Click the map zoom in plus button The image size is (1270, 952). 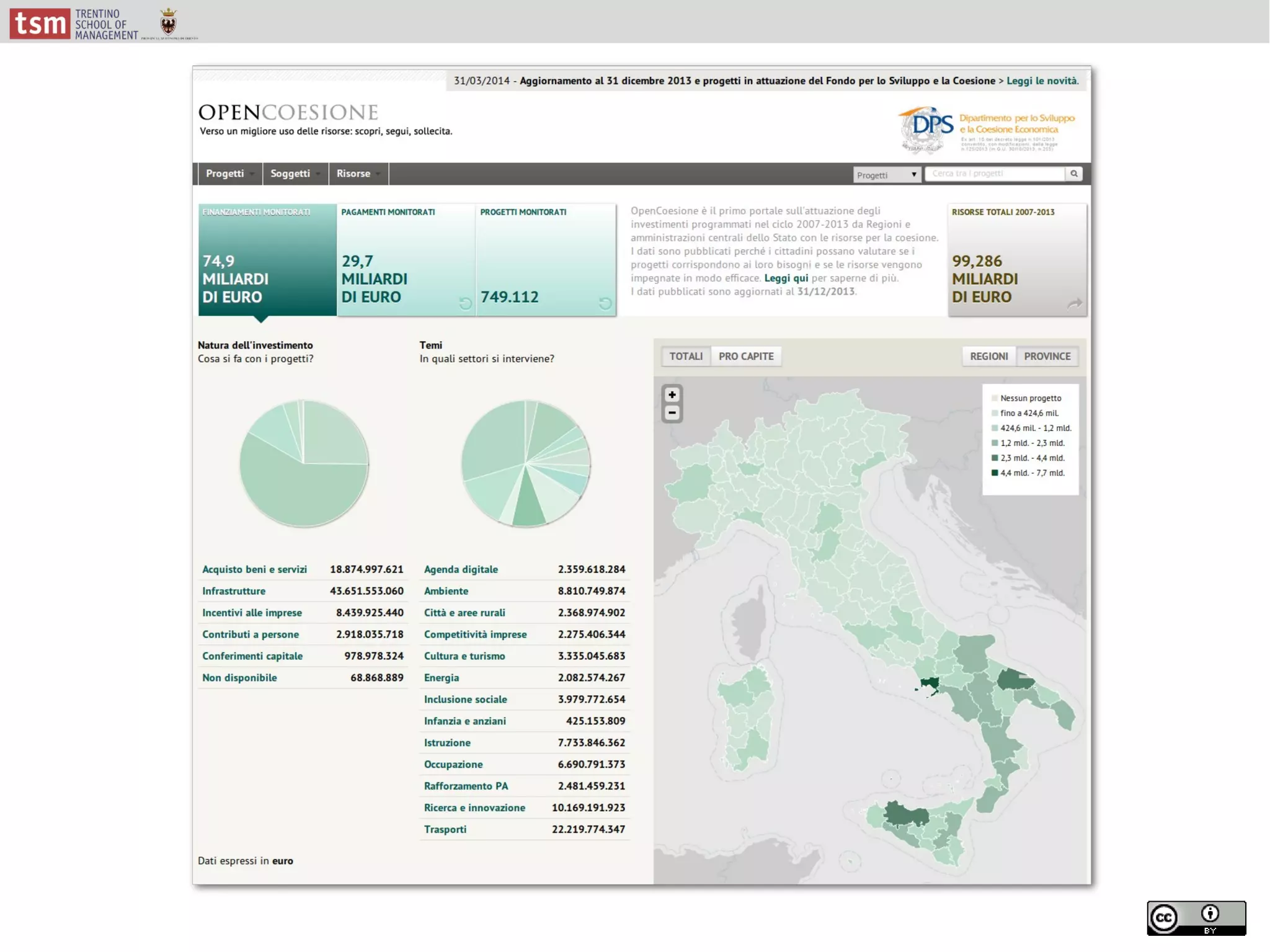point(672,394)
